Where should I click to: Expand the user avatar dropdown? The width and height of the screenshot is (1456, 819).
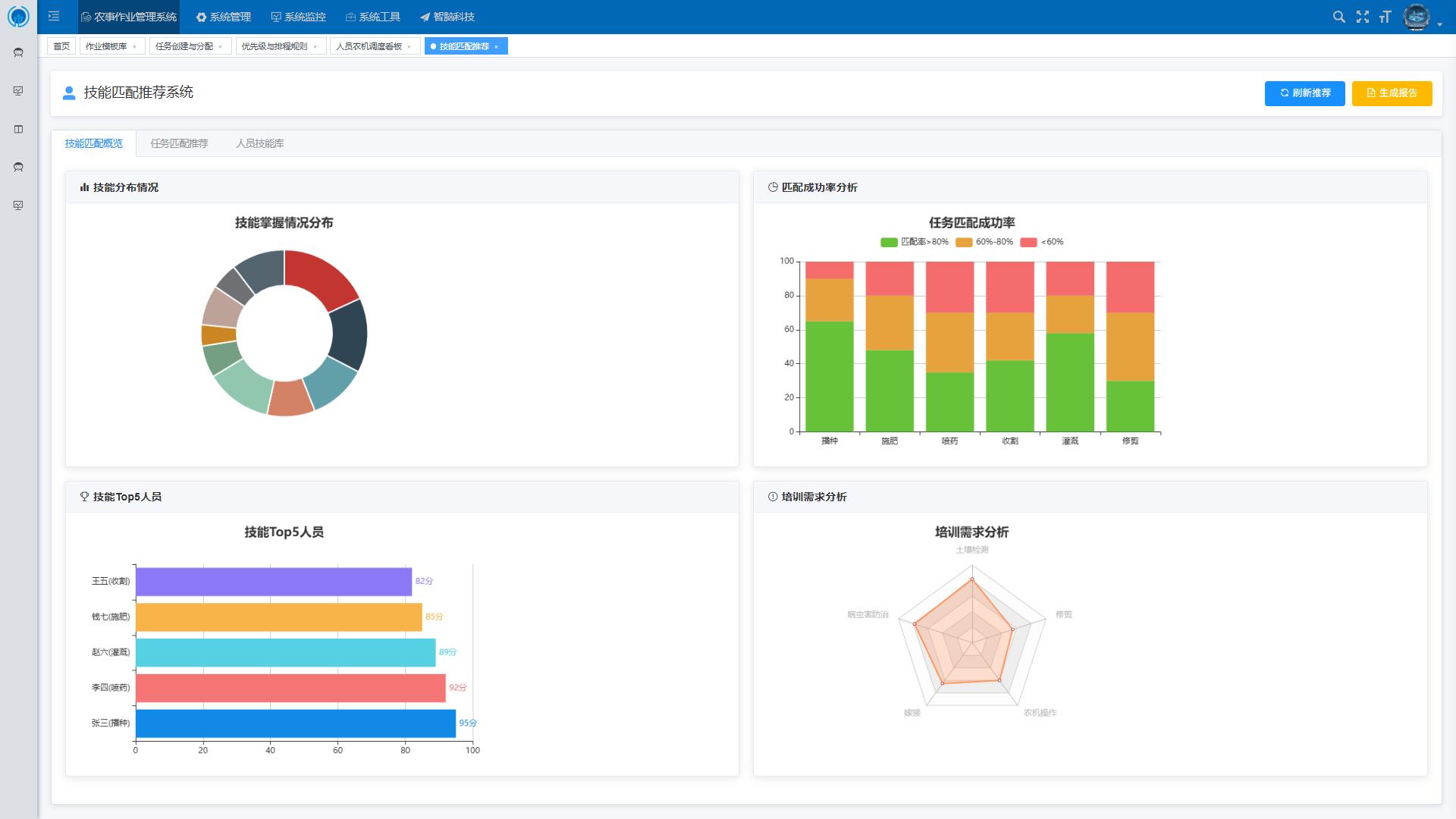(x=1439, y=24)
